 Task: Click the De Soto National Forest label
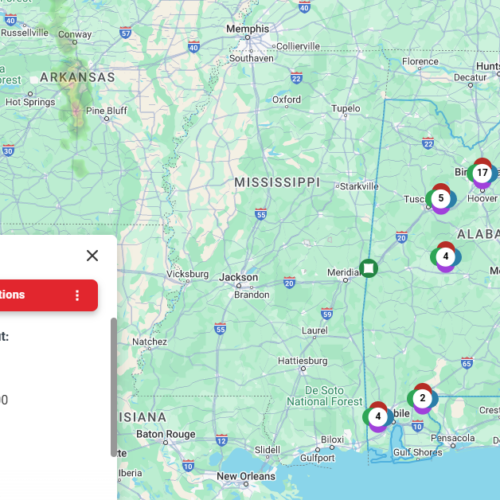click(324, 396)
